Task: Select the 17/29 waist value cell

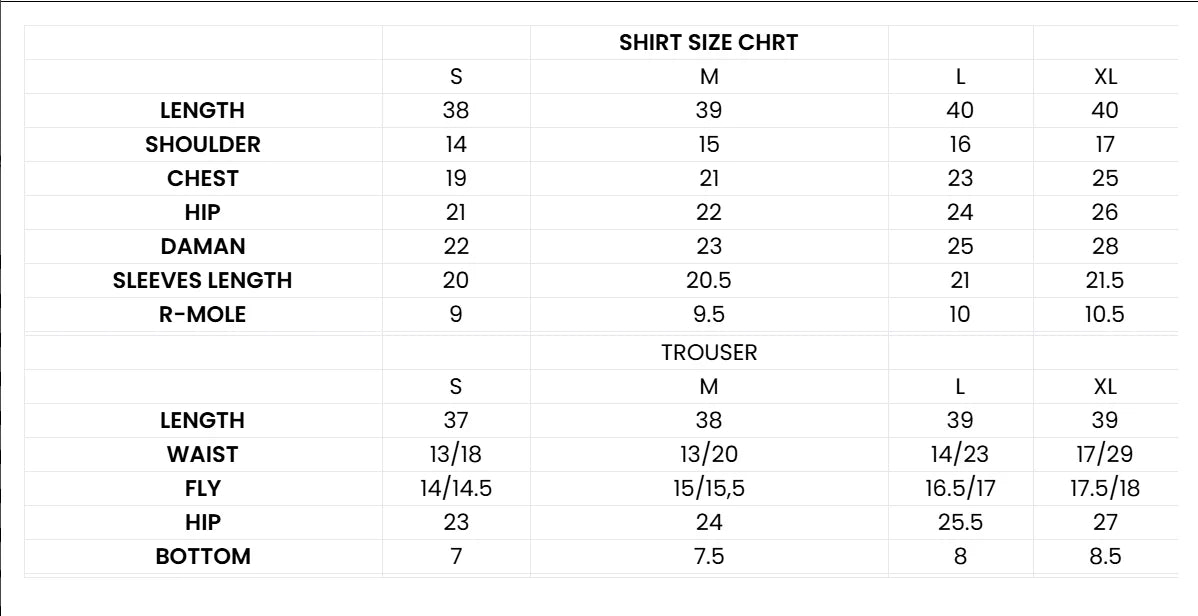Action: (1104, 455)
